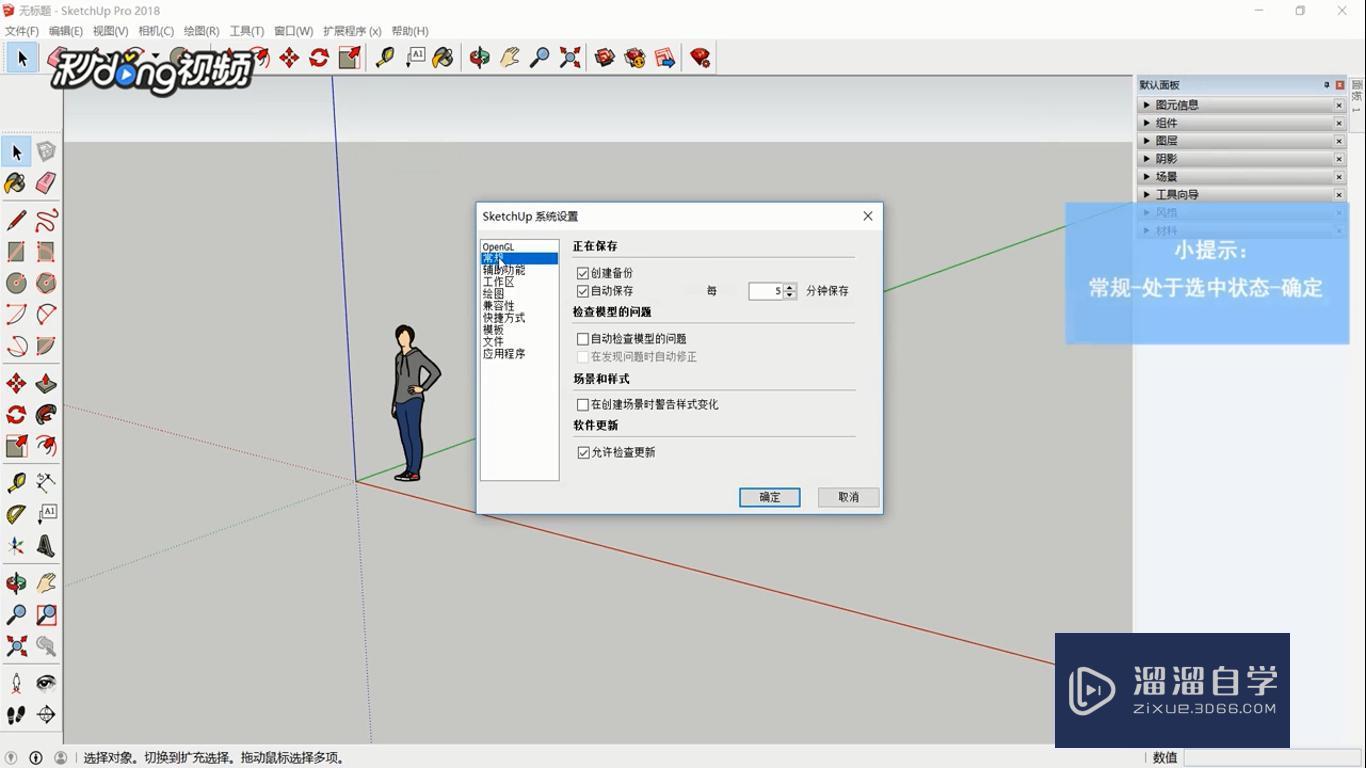Open the 视图(V) menu
This screenshot has height=768, width=1366.
point(110,31)
